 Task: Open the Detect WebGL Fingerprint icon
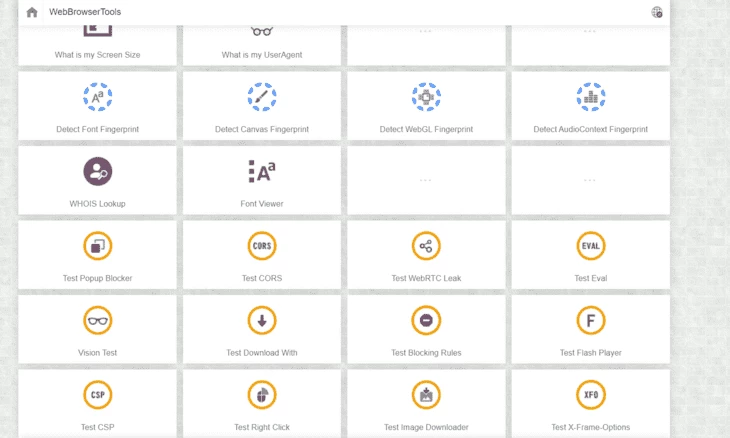[x=426, y=97]
